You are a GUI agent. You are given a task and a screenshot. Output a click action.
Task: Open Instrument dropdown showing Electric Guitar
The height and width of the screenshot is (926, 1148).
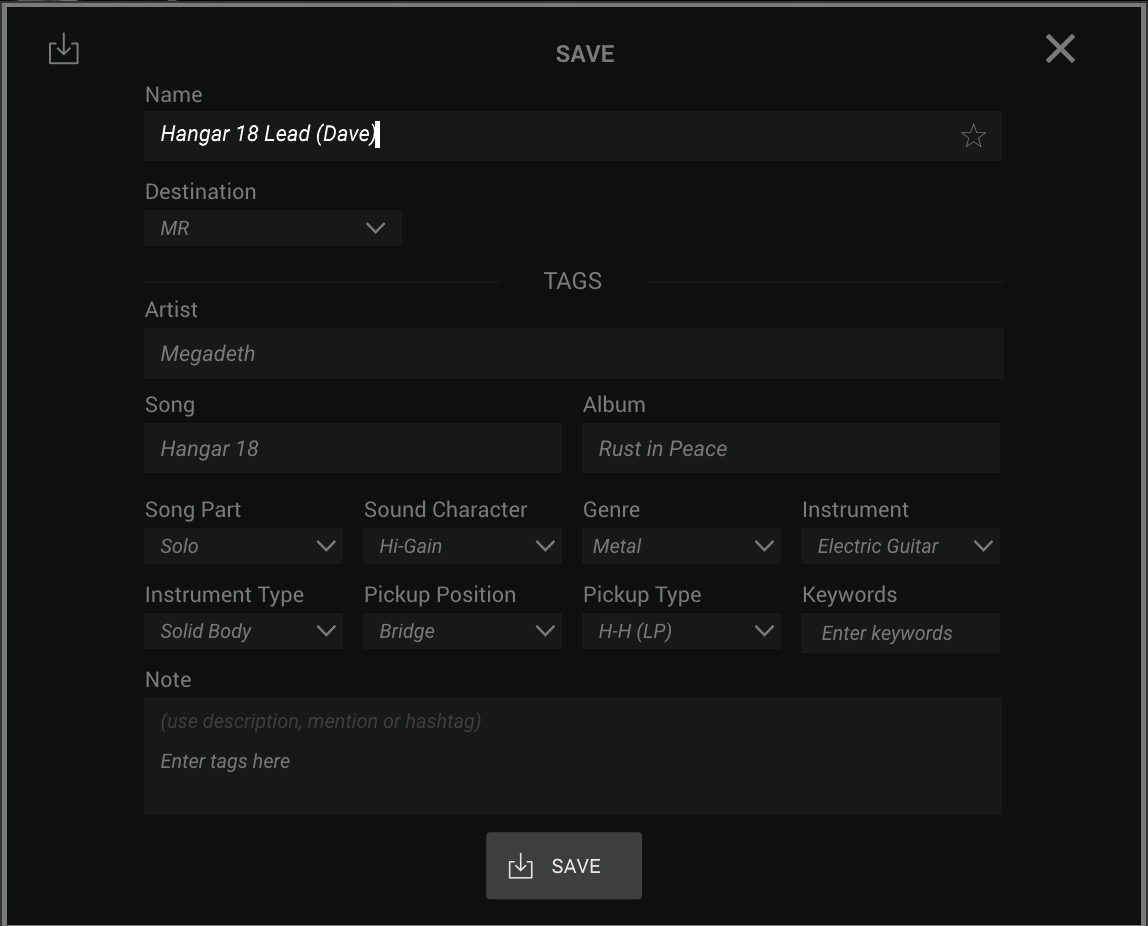(900, 546)
